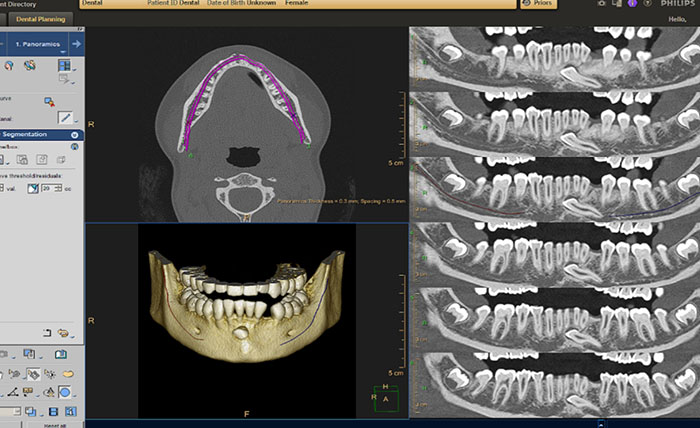
Task: Select the highlighted tag diamond tool
Action: [33, 374]
